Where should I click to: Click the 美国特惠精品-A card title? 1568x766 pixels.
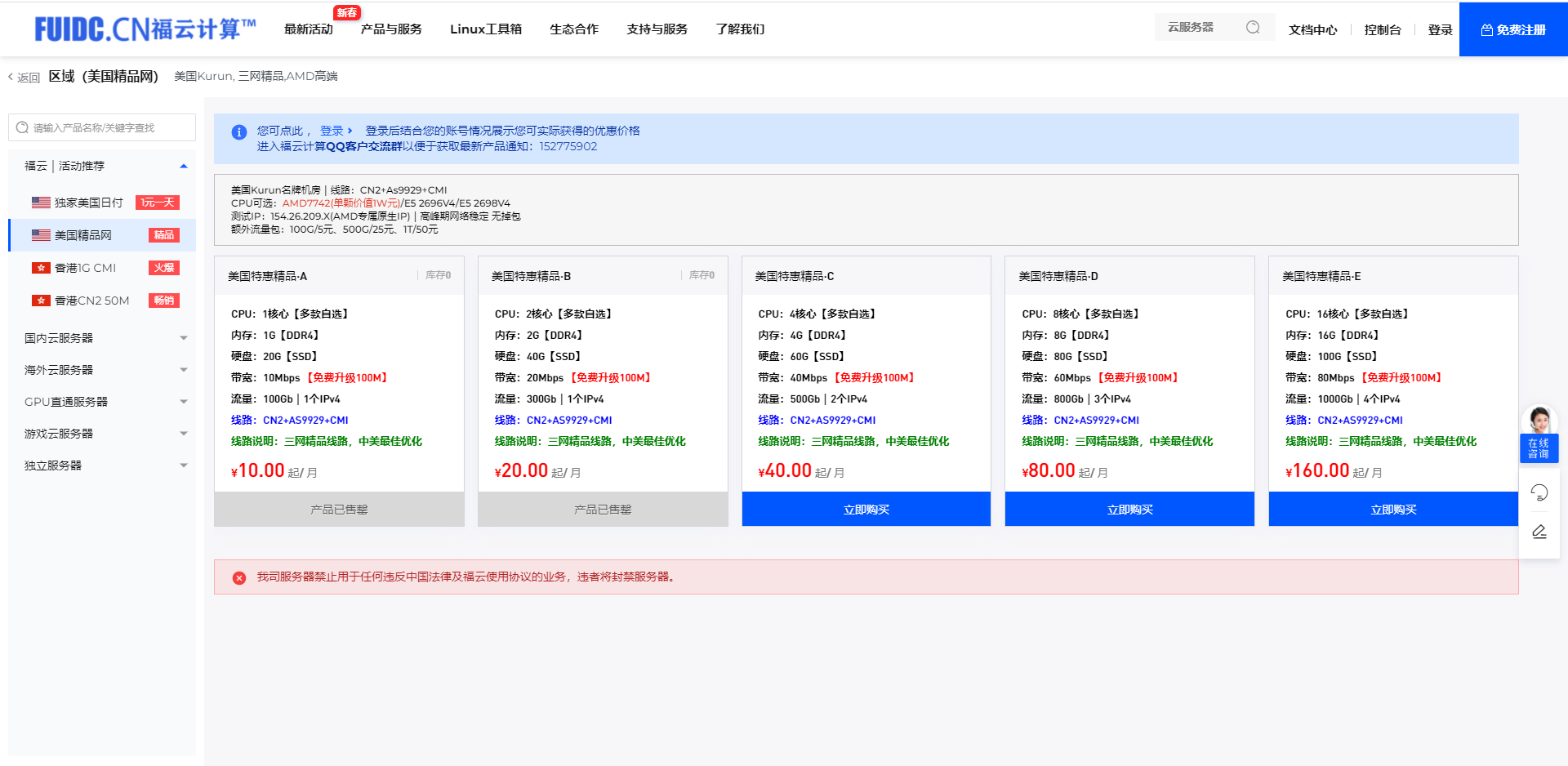267,276
